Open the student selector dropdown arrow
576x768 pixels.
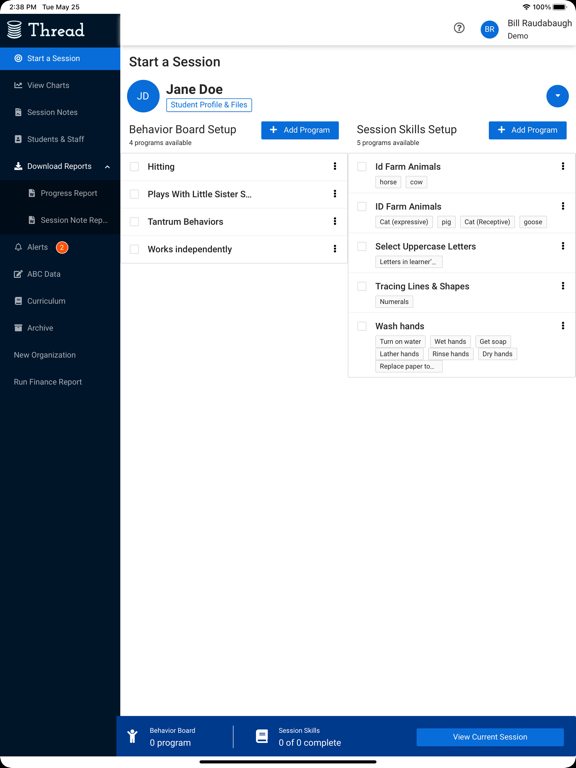557,96
